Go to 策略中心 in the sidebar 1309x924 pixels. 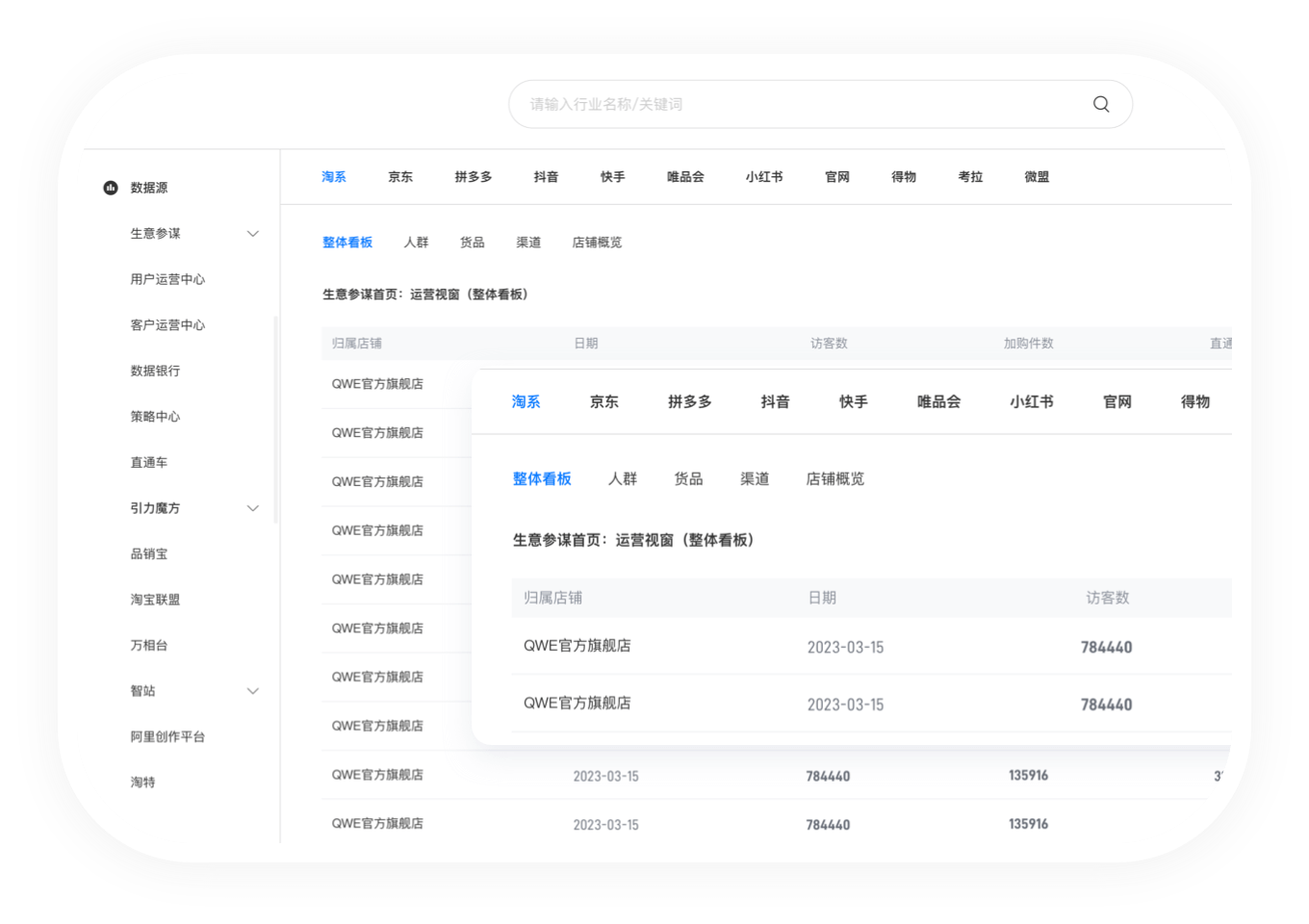155,417
